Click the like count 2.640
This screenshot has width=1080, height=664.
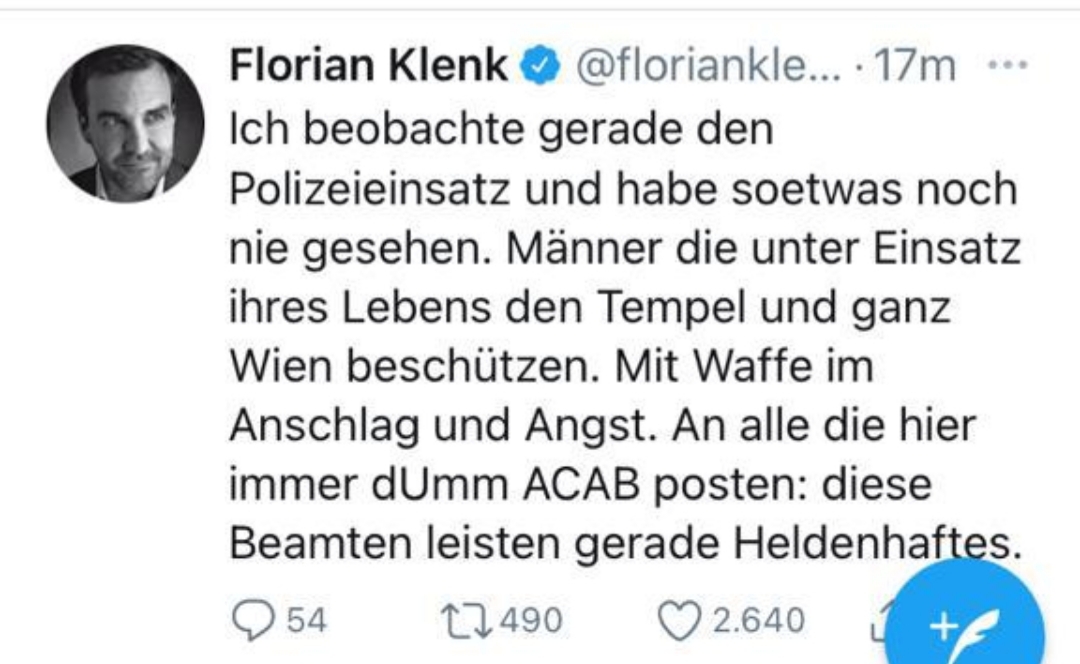[x=758, y=621]
